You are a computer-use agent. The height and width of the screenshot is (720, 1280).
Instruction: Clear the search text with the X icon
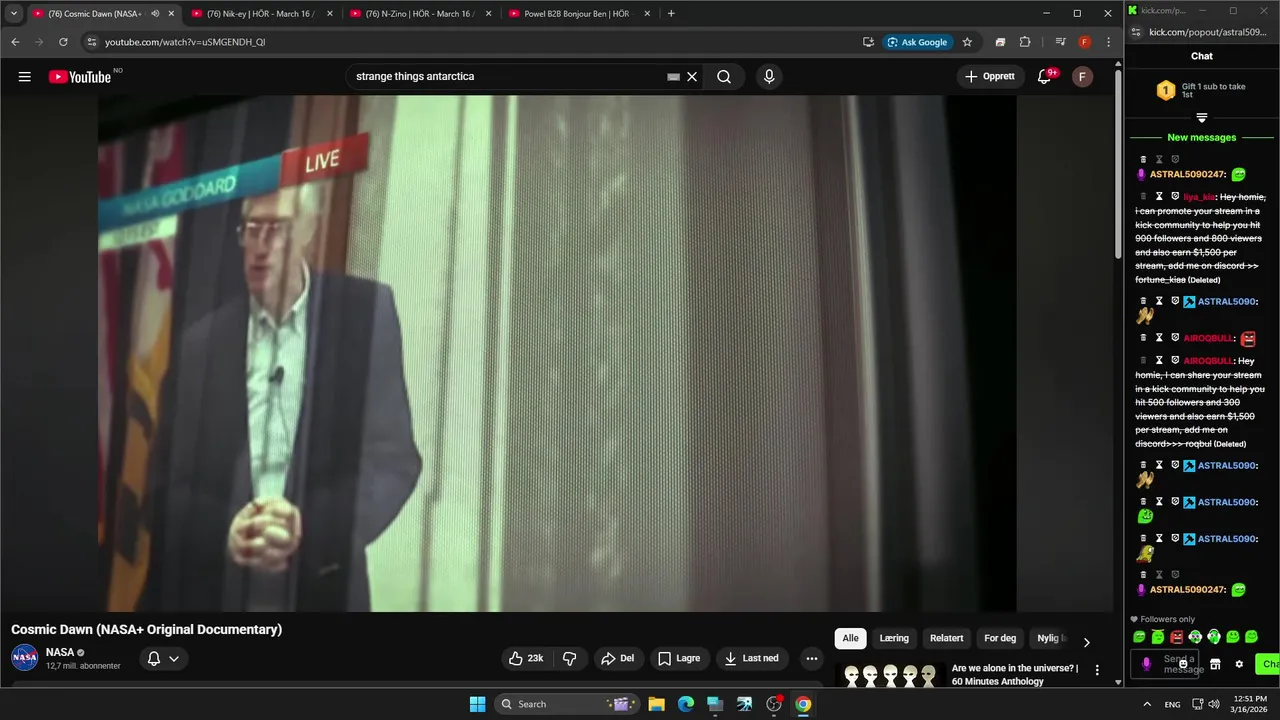pos(691,76)
